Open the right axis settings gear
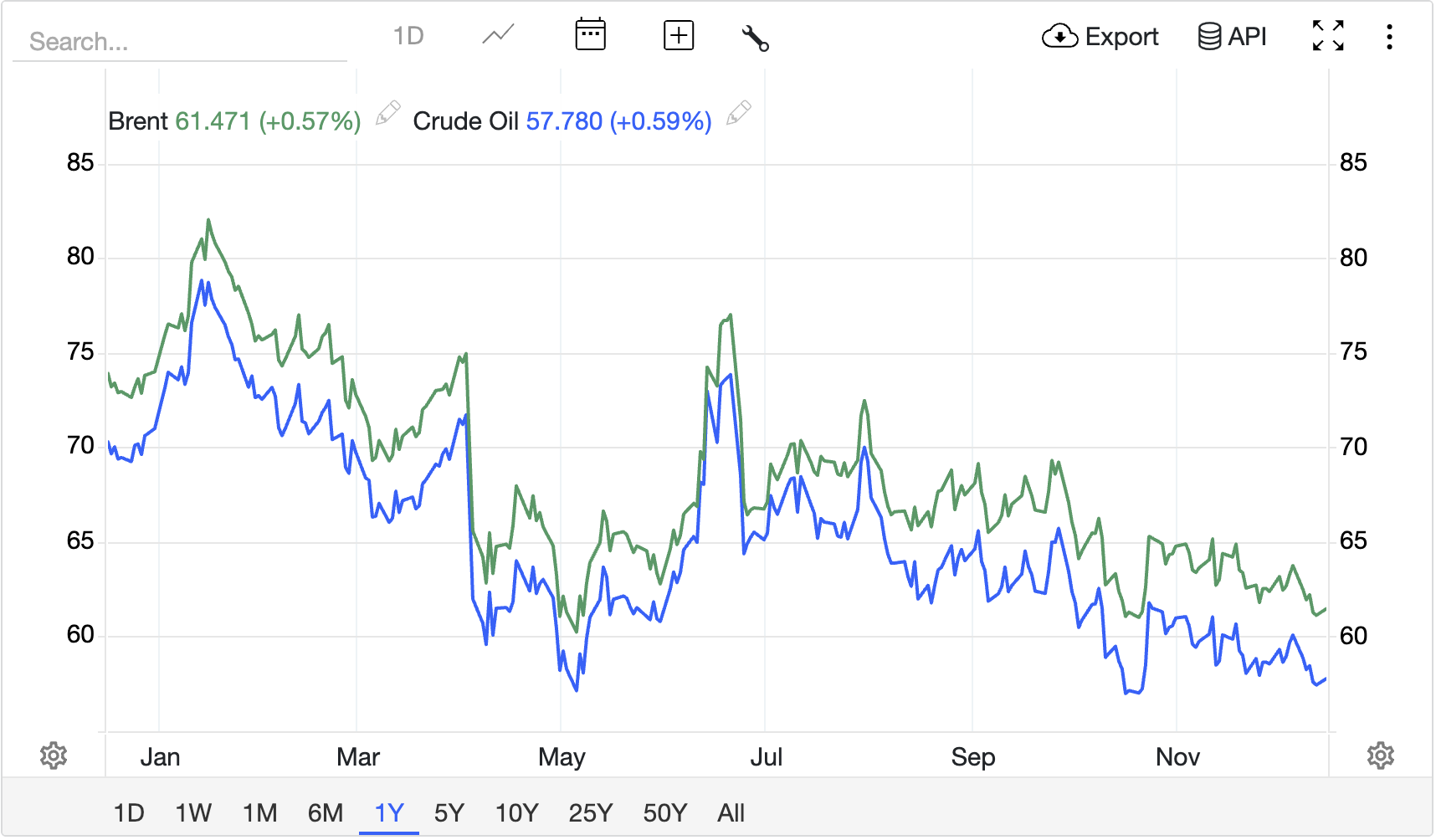Viewport: 1436px width, 840px height. pos(1382,755)
